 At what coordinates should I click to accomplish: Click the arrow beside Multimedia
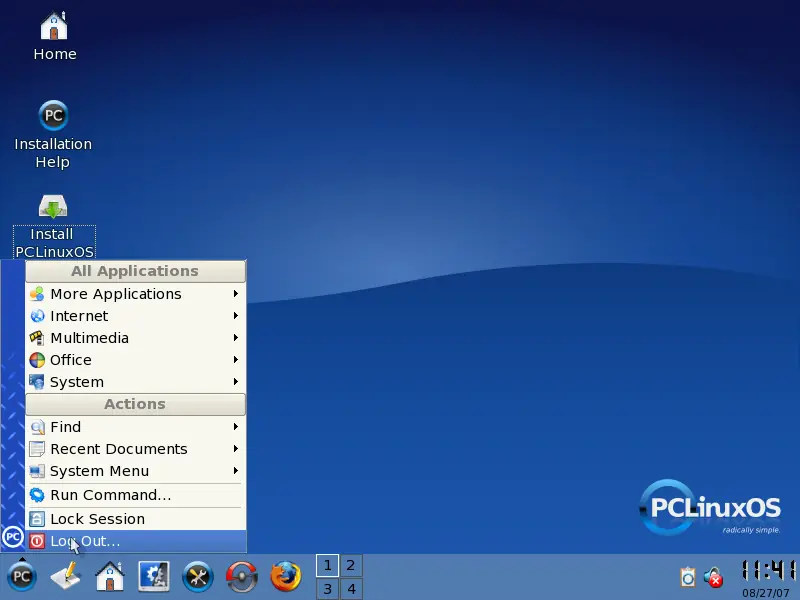pos(236,337)
